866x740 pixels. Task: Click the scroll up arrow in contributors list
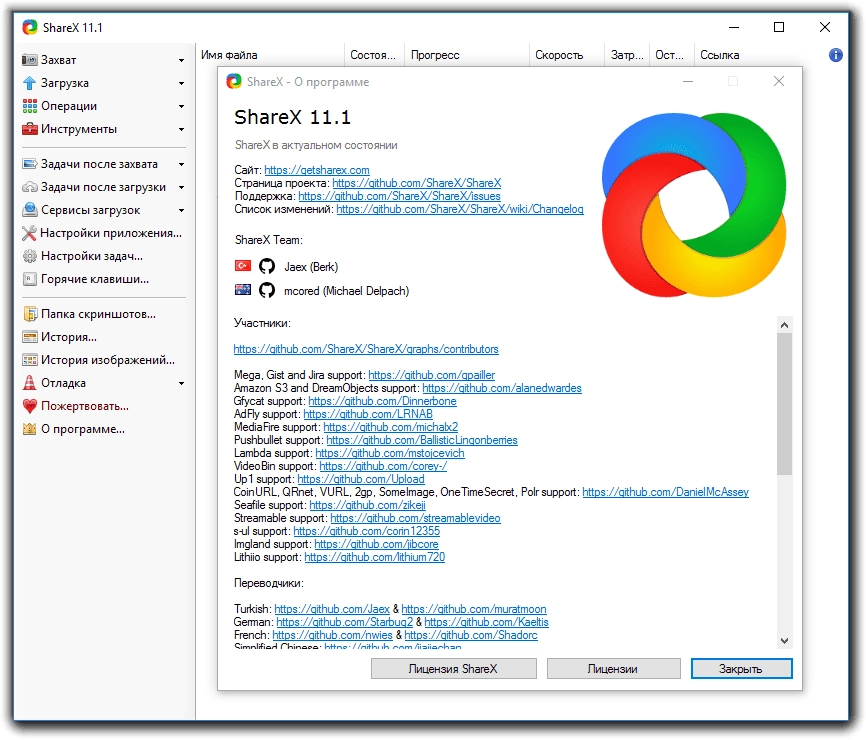click(784, 325)
